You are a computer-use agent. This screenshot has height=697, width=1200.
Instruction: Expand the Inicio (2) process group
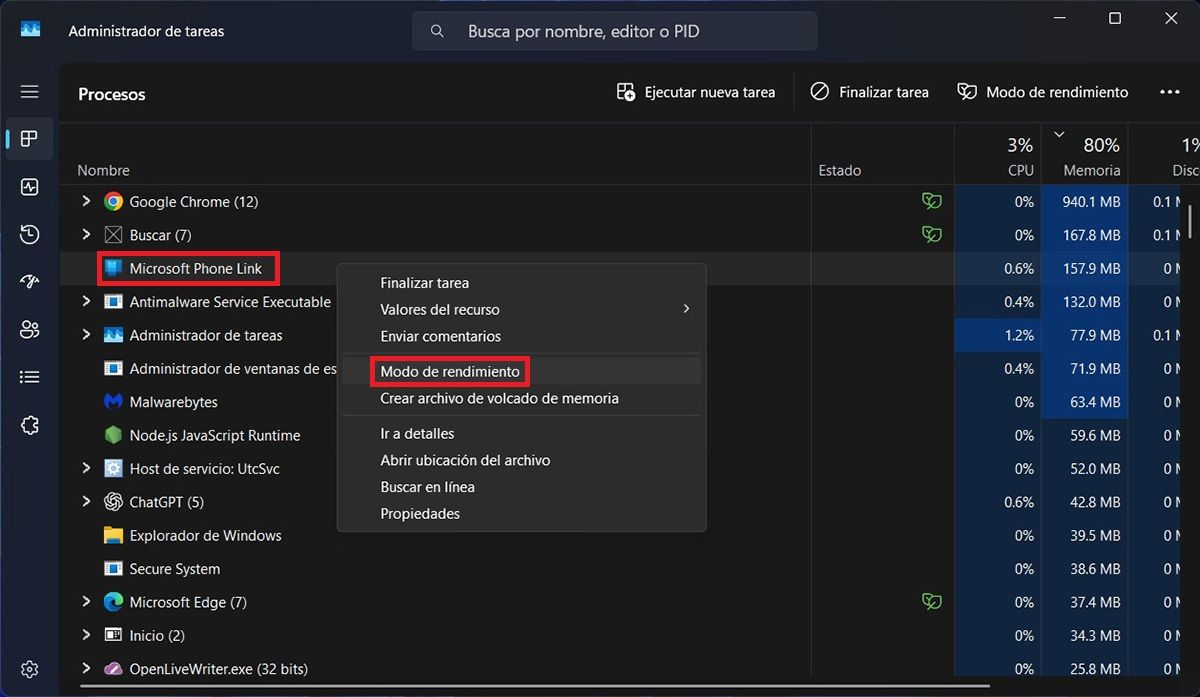point(86,635)
